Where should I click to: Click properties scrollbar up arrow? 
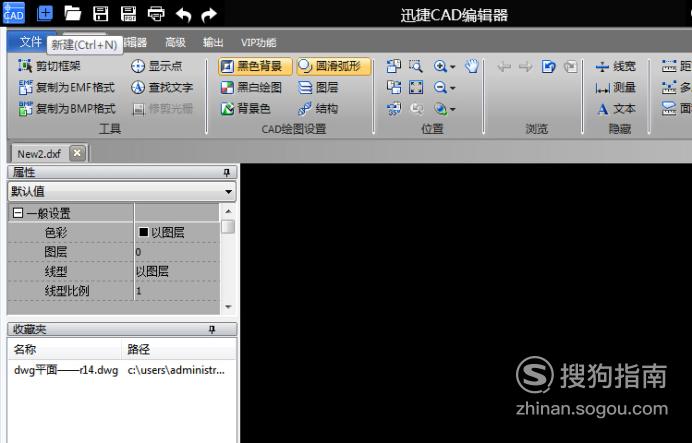[228, 211]
